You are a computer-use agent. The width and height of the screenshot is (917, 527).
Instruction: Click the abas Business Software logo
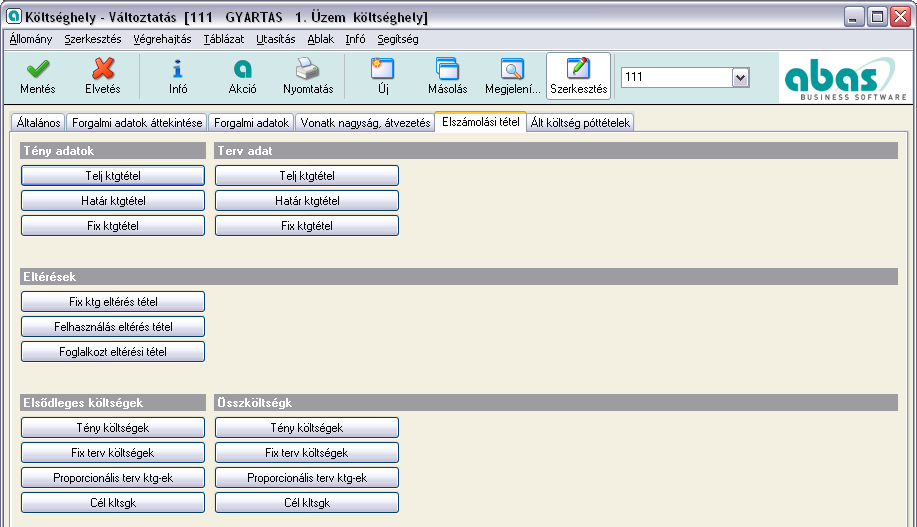point(845,78)
